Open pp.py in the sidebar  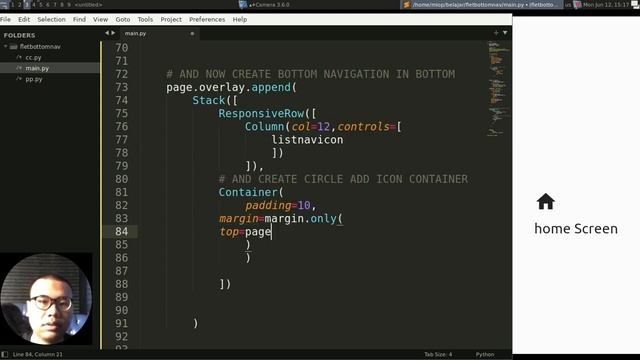pyautogui.click(x=34, y=79)
